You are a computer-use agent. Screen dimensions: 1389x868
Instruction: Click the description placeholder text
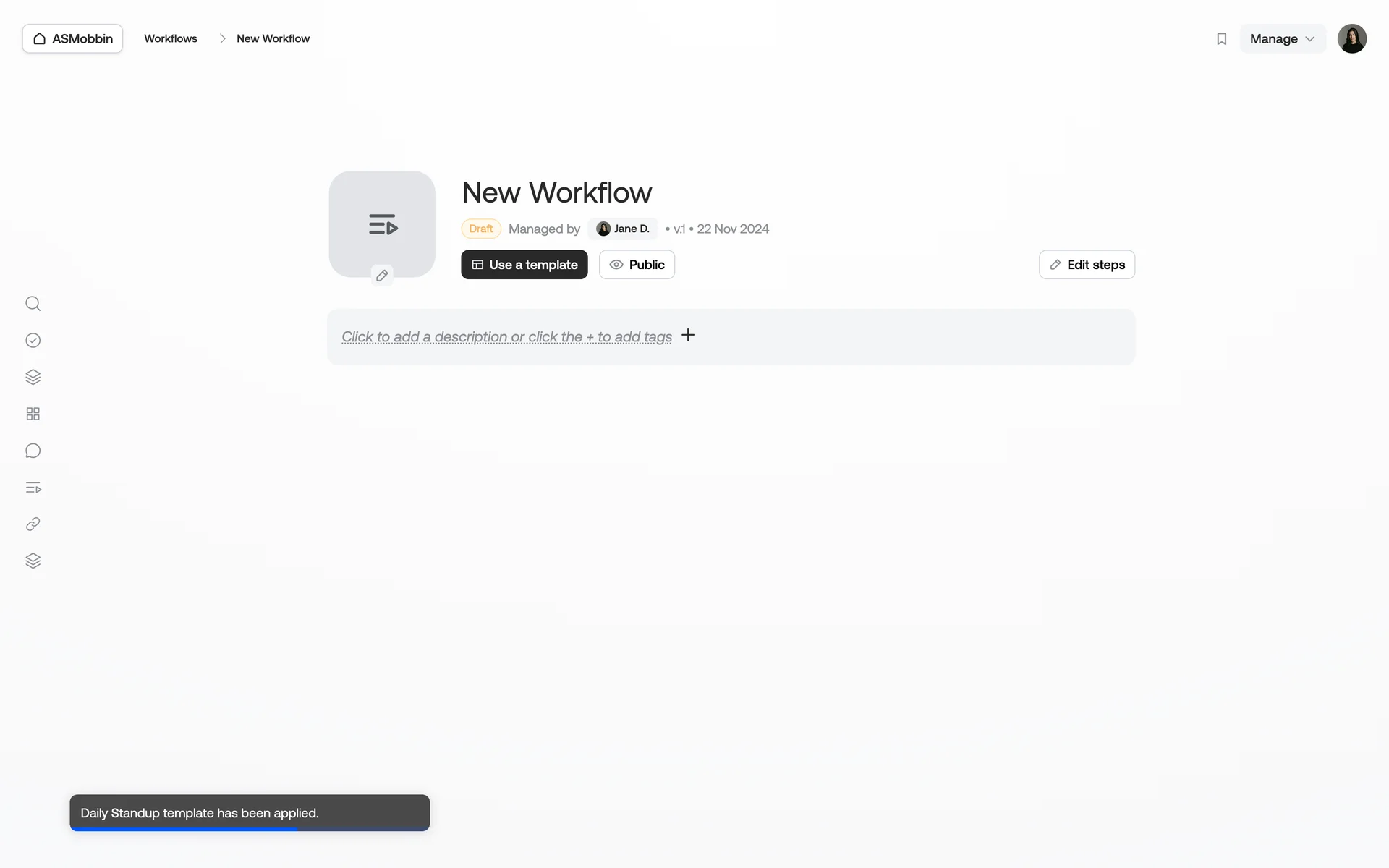pyautogui.click(x=506, y=337)
